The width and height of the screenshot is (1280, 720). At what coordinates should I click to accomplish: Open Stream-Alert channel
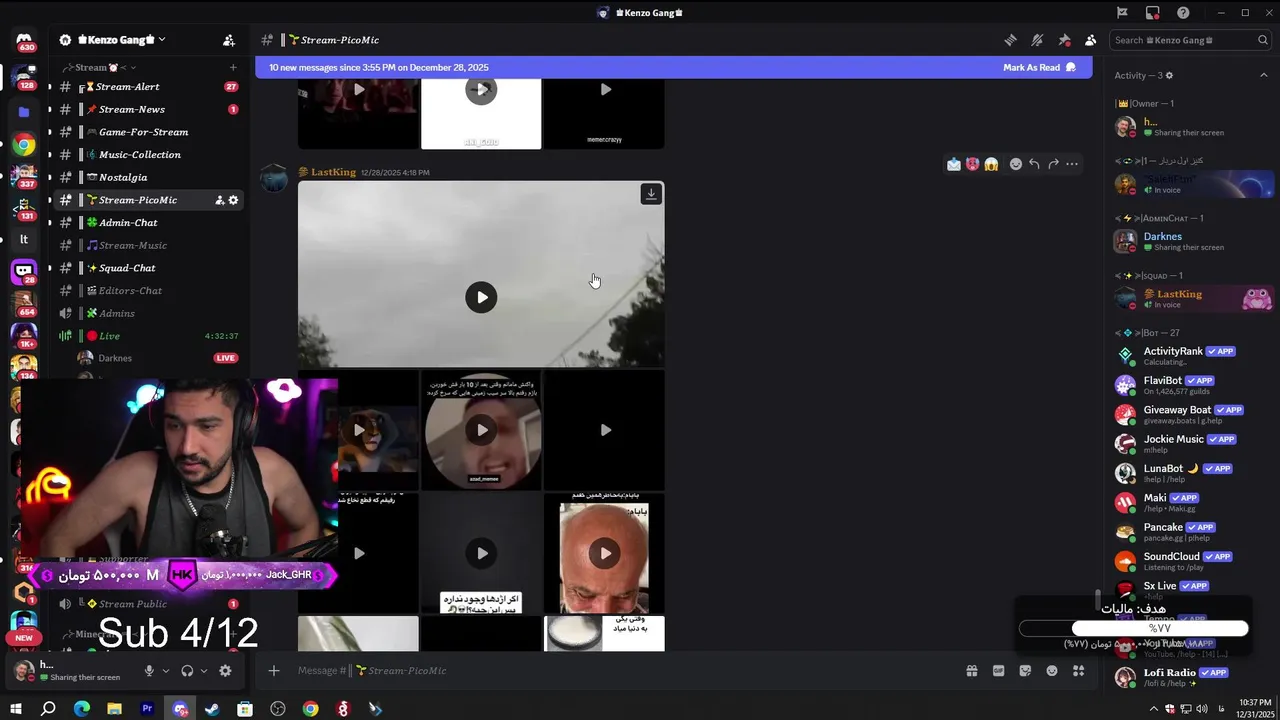[x=148, y=87]
